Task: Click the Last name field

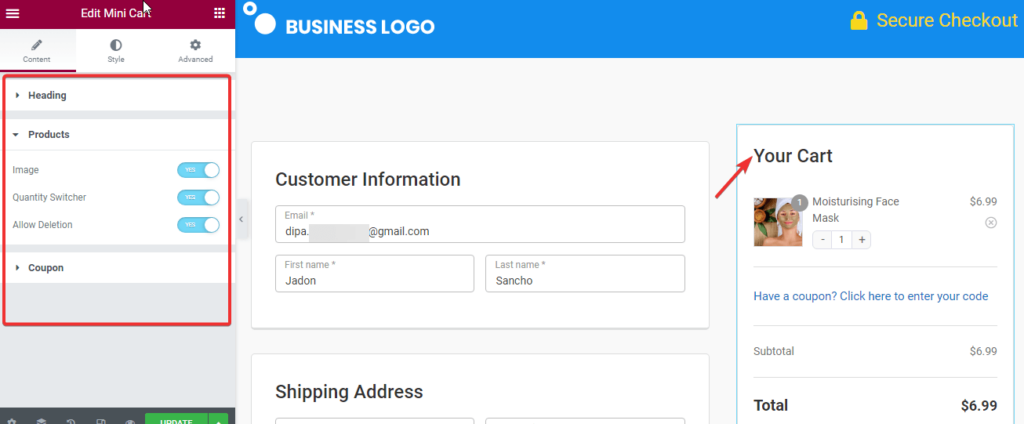Action: click(x=585, y=274)
